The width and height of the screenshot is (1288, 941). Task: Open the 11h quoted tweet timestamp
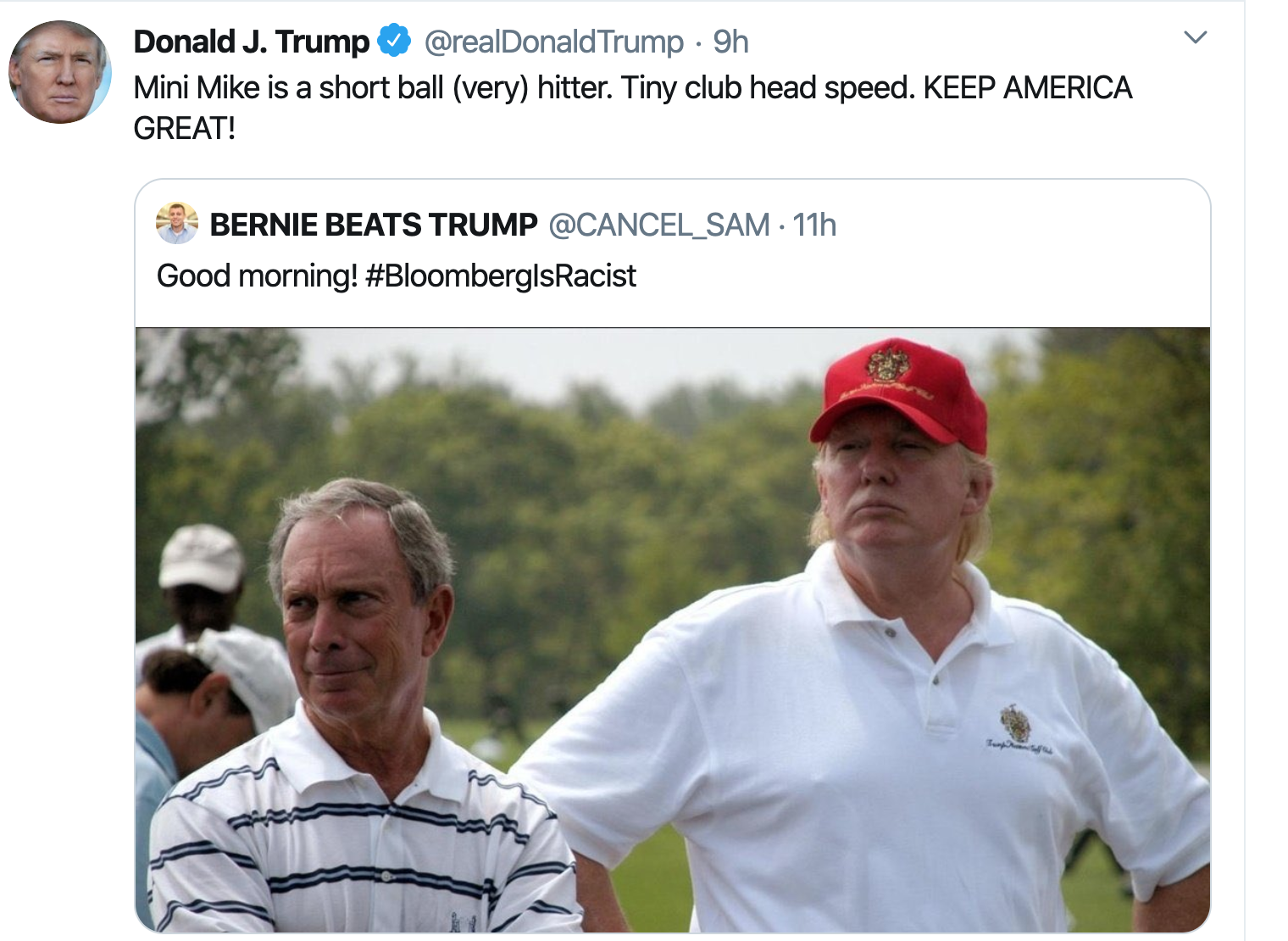tap(814, 225)
